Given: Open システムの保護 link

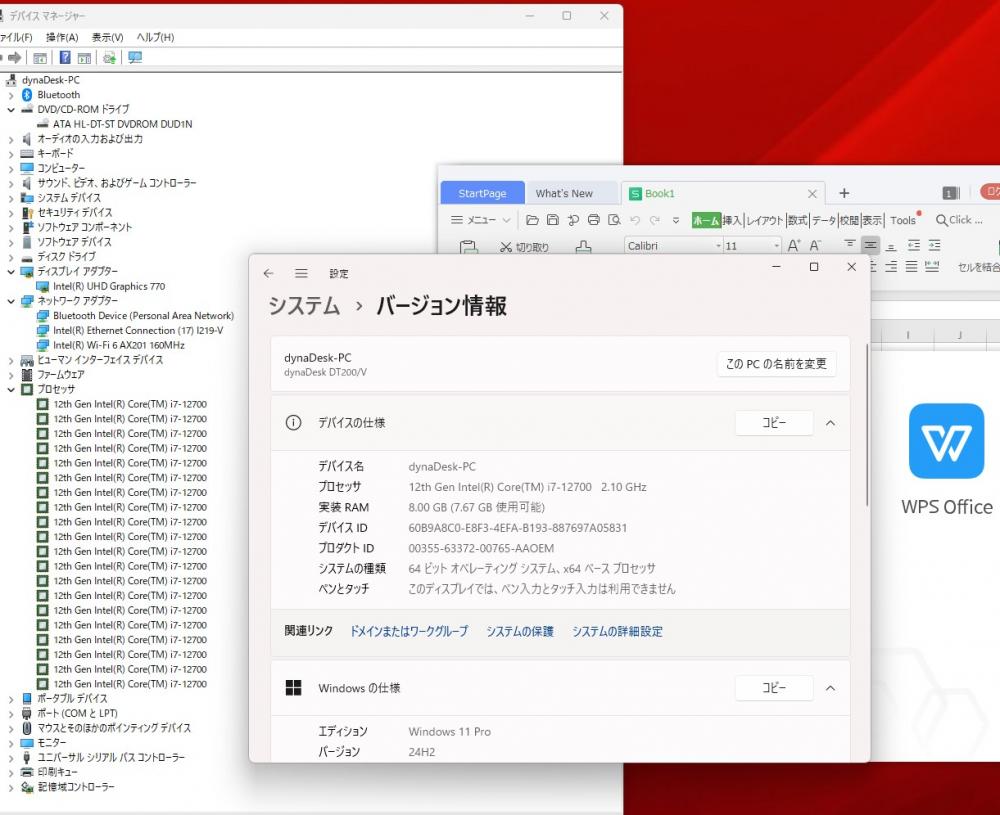Looking at the screenshot, I should click(520, 631).
